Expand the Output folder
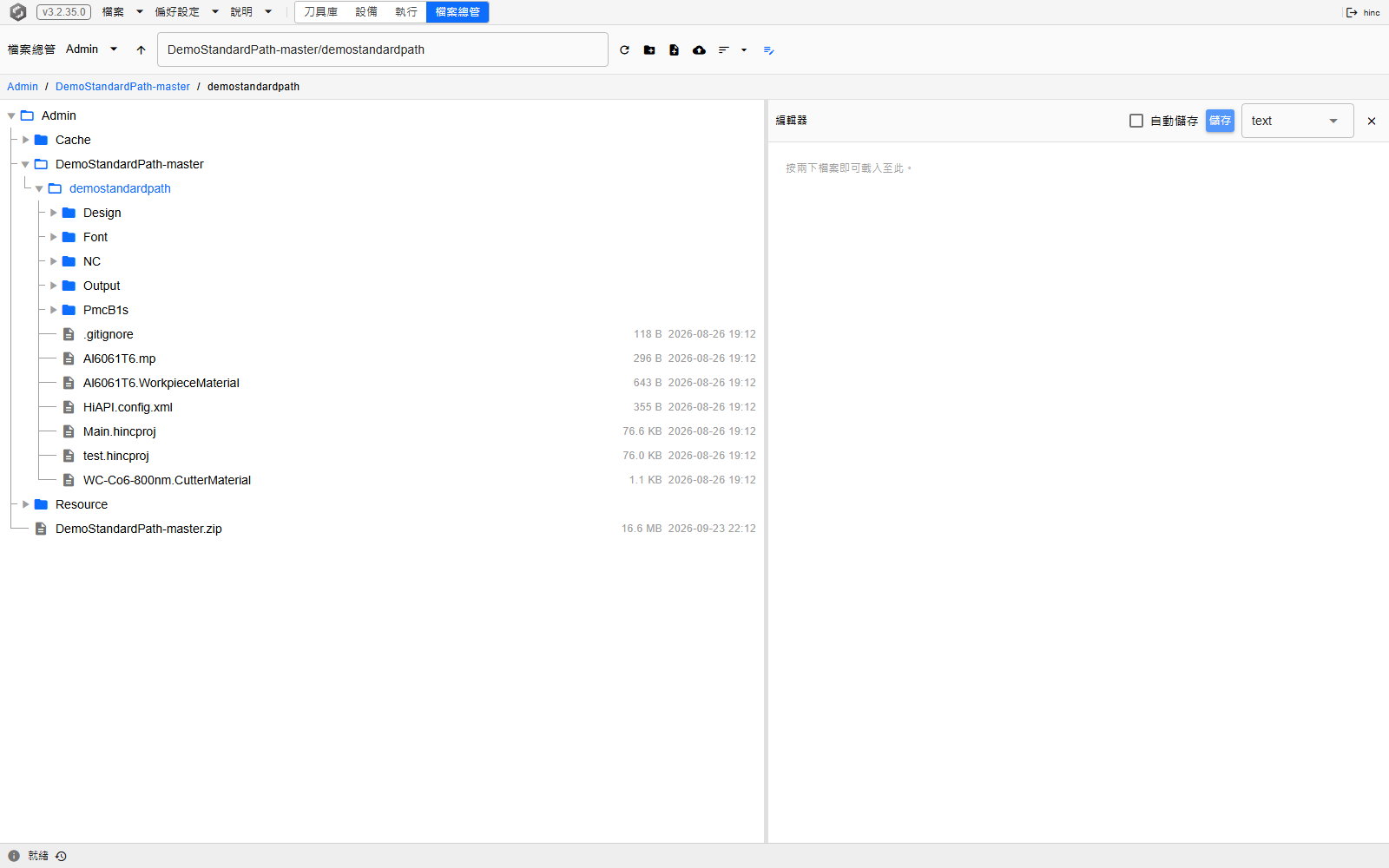The image size is (1389, 868). tap(54, 286)
